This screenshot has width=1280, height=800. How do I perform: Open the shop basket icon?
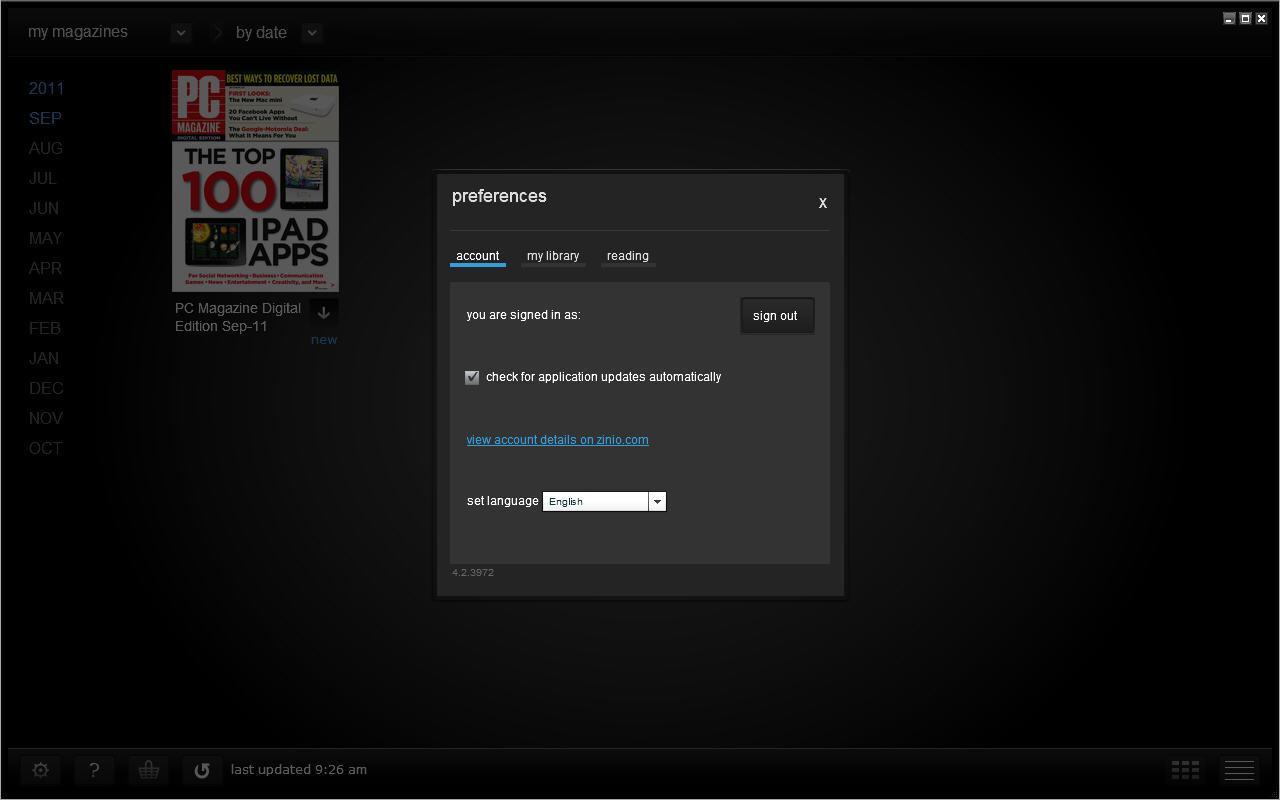coord(149,770)
